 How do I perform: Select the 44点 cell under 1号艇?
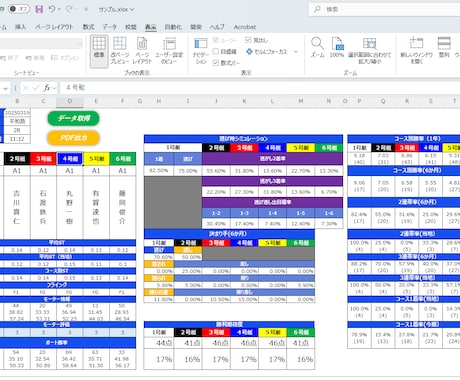pos(159,343)
